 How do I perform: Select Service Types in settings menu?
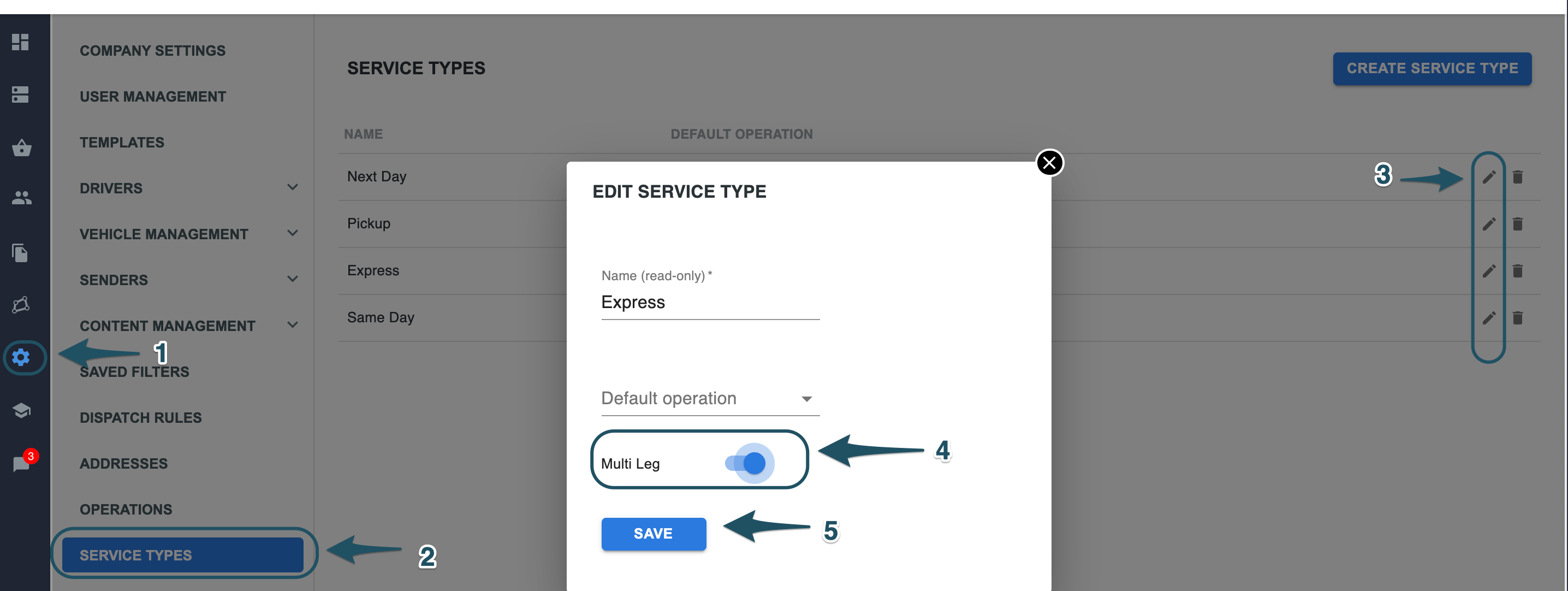point(182,554)
